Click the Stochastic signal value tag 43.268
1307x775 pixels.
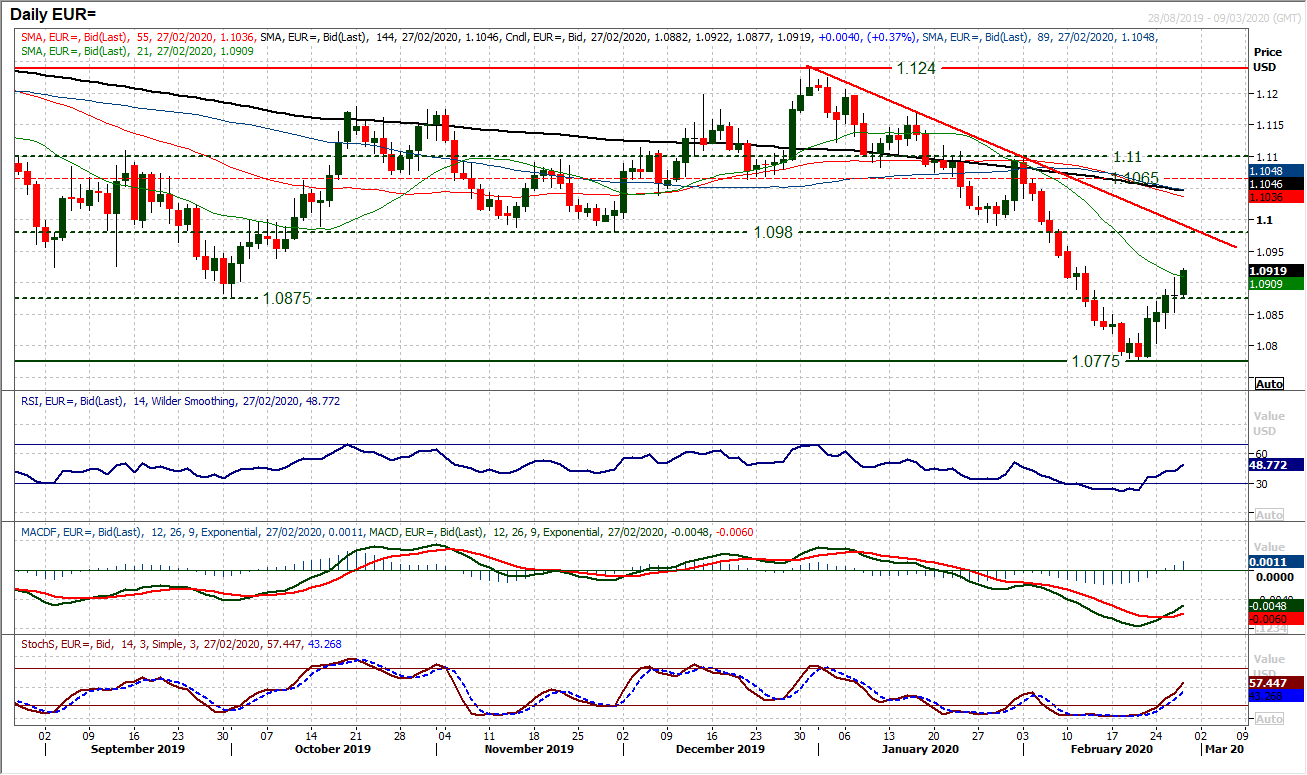pos(1276,694)
